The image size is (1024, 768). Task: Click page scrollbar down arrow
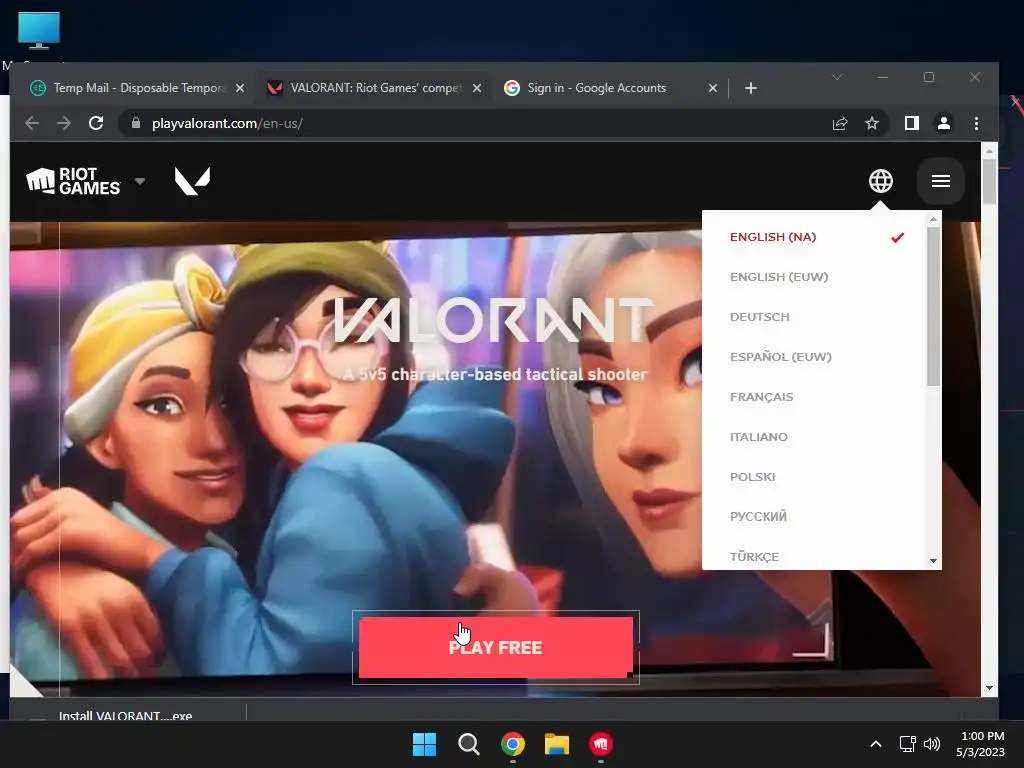pos(989,688)
